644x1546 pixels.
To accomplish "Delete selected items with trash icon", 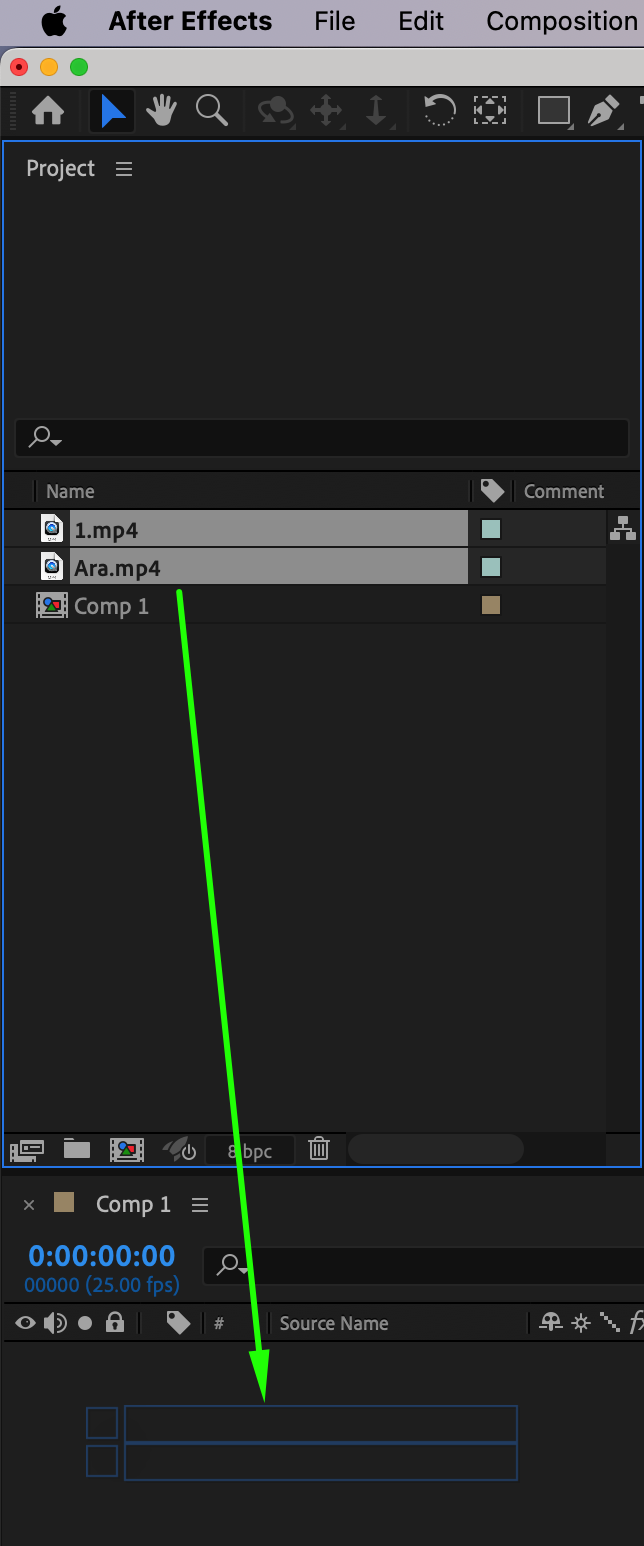I will click(319, 1148).
